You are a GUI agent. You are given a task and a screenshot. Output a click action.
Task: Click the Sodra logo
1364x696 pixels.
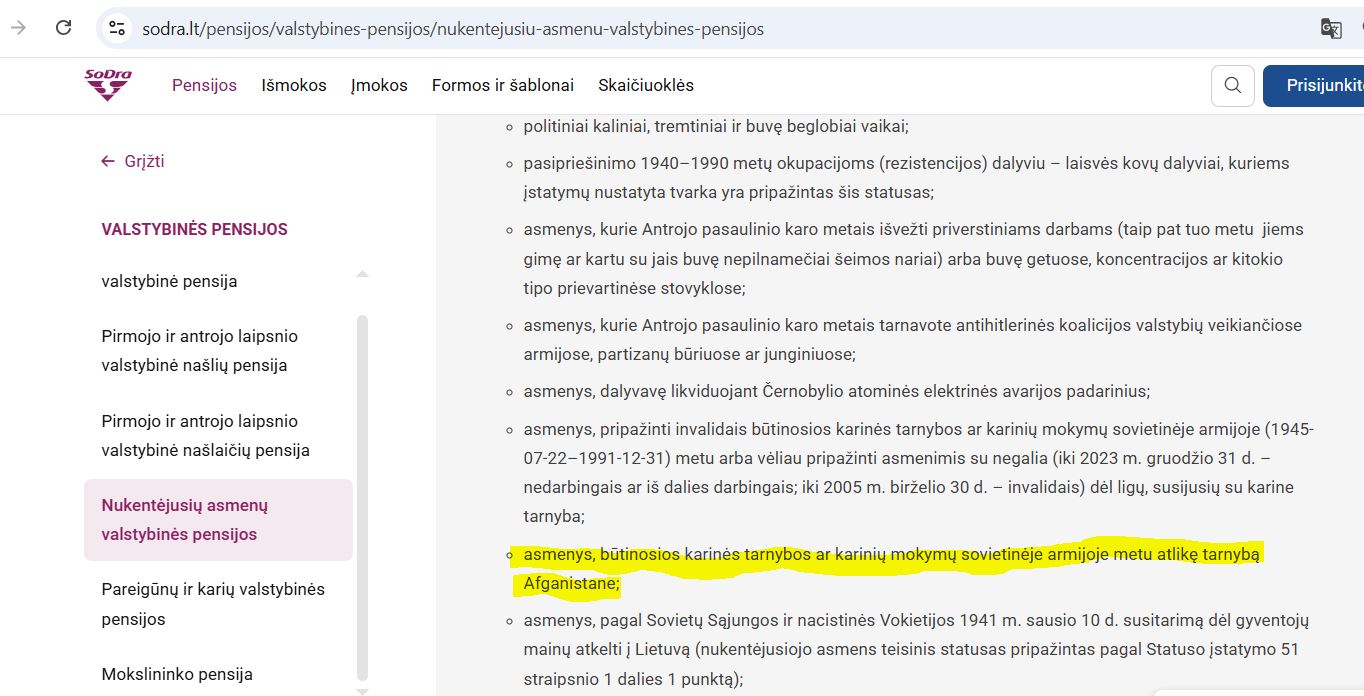point(108,85)
